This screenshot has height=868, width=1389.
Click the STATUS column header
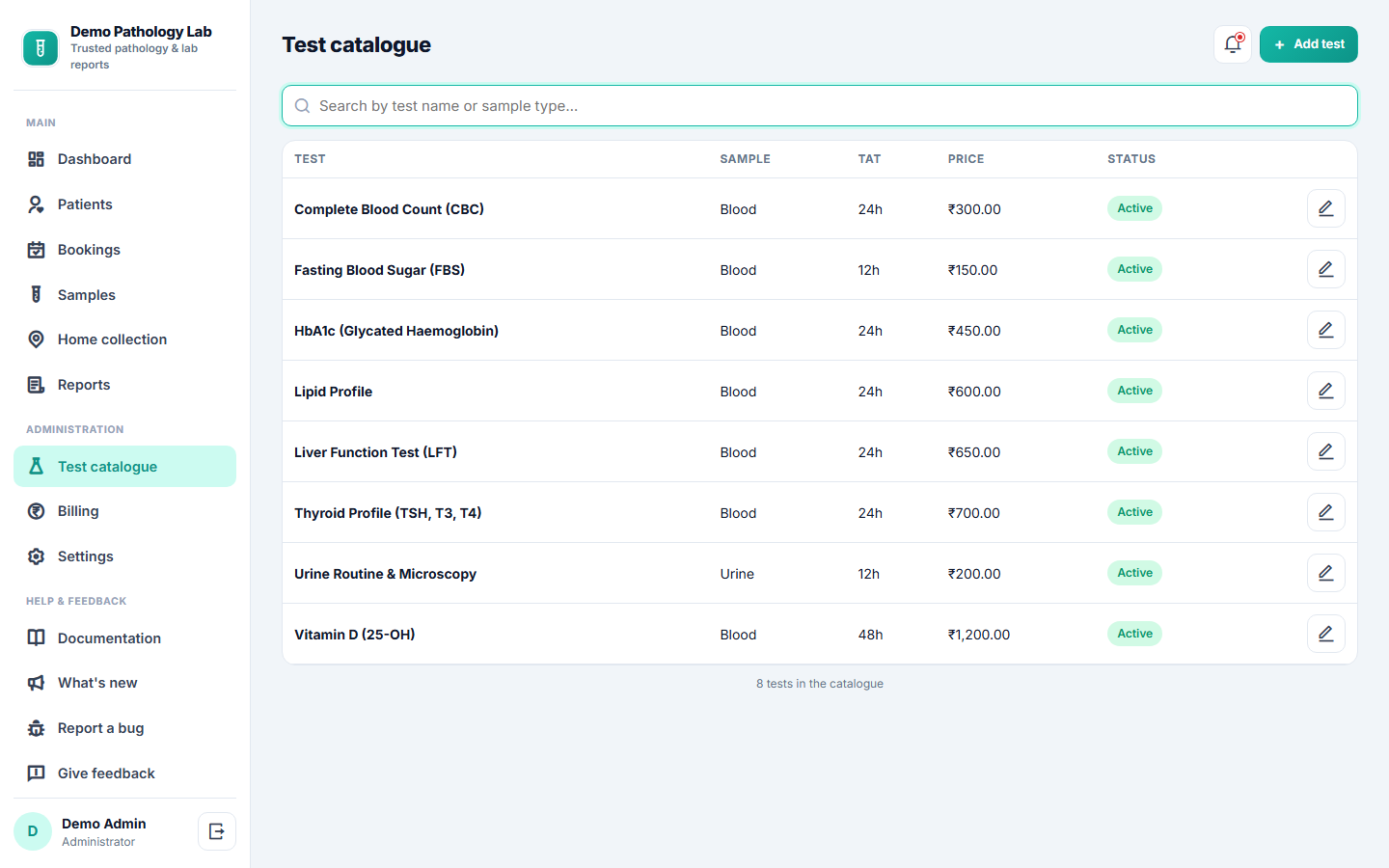click(1131, 159)
